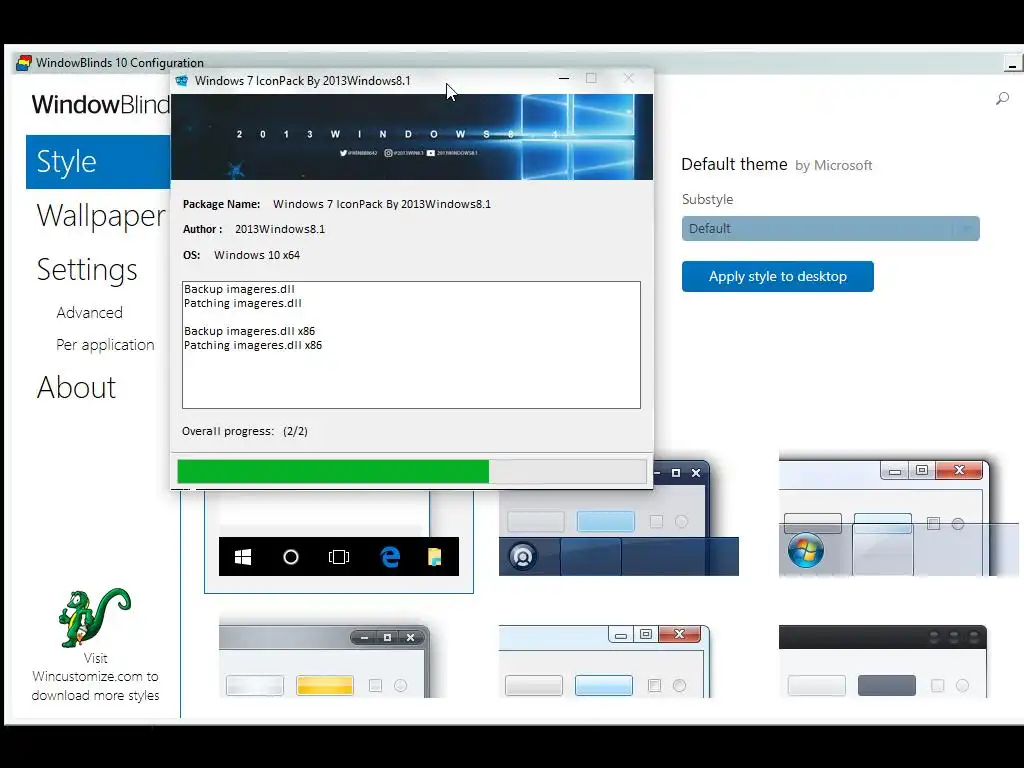The height and width of the screenshot is (768, 1024).
Task: Click the Patching imageres.dll x86 log line
Action: tap(253, 345)
